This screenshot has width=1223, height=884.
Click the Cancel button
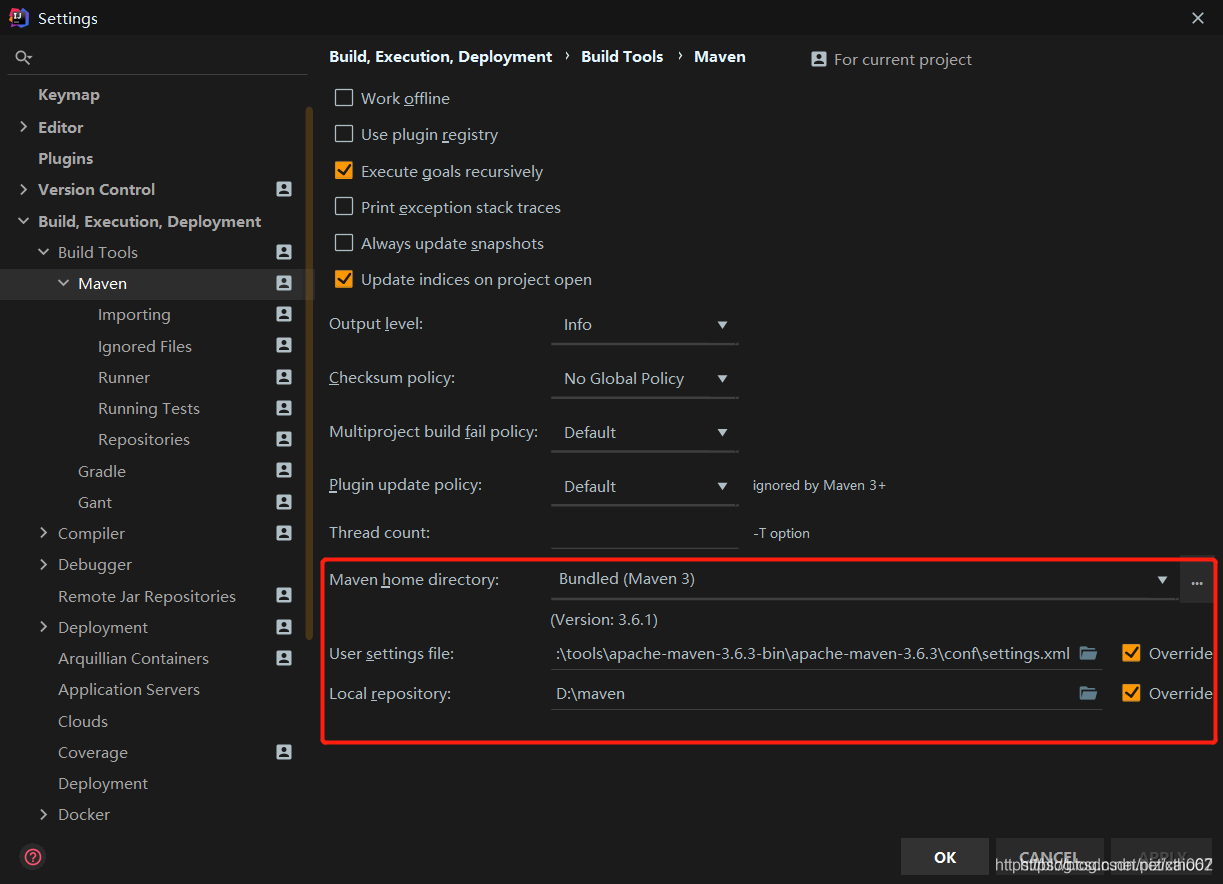click(x=1050, y=857)
